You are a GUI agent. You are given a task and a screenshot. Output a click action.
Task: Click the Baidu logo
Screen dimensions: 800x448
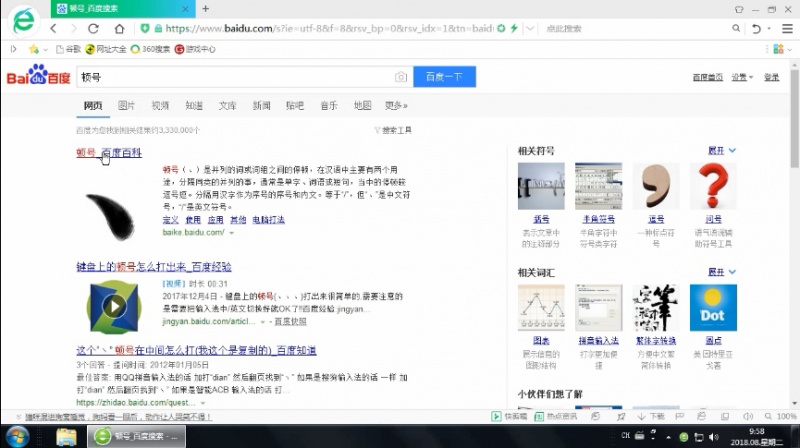[x=38, y=75]
